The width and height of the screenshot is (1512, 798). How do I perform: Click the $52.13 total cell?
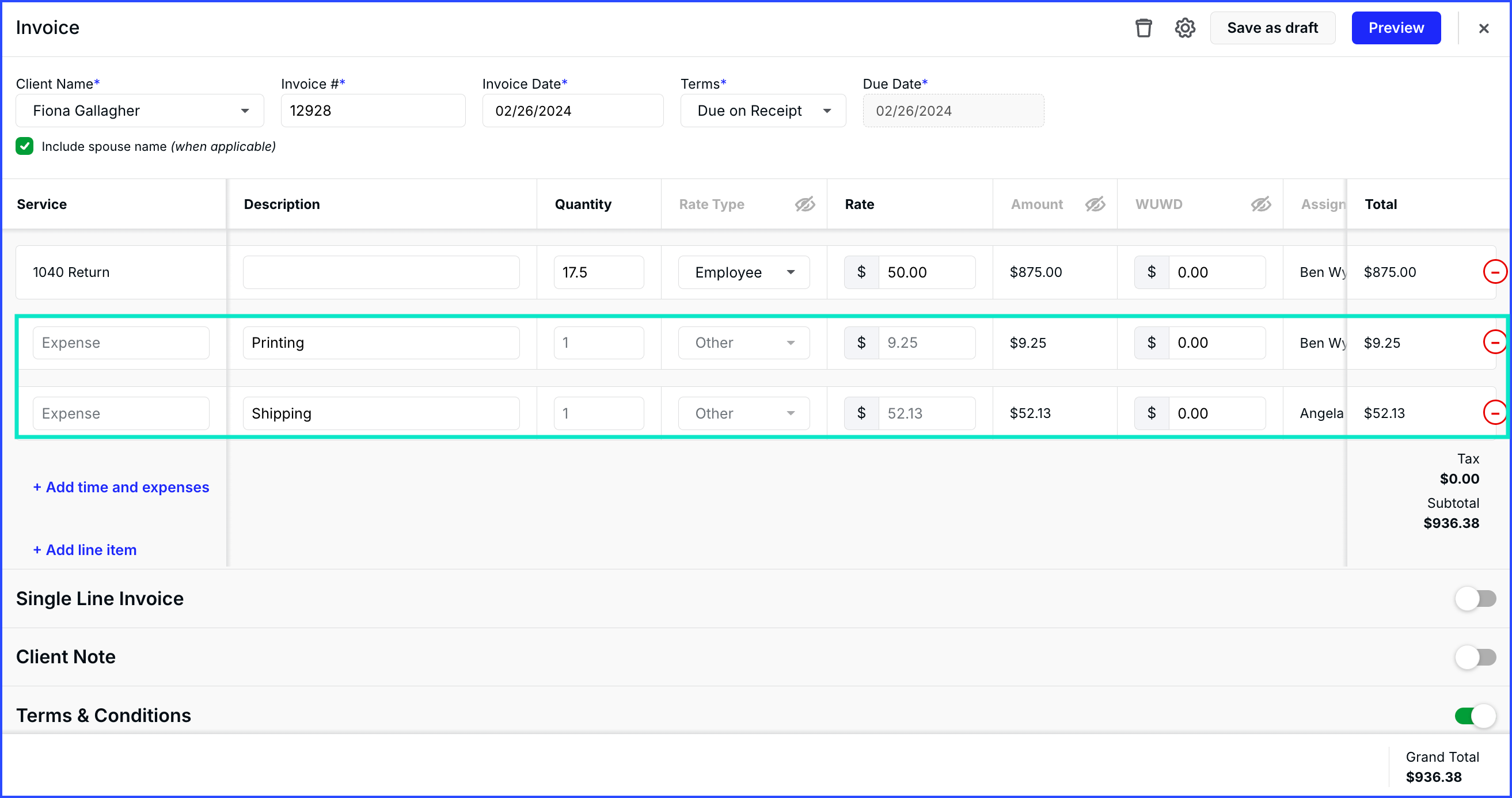(x=1384, y=413)
